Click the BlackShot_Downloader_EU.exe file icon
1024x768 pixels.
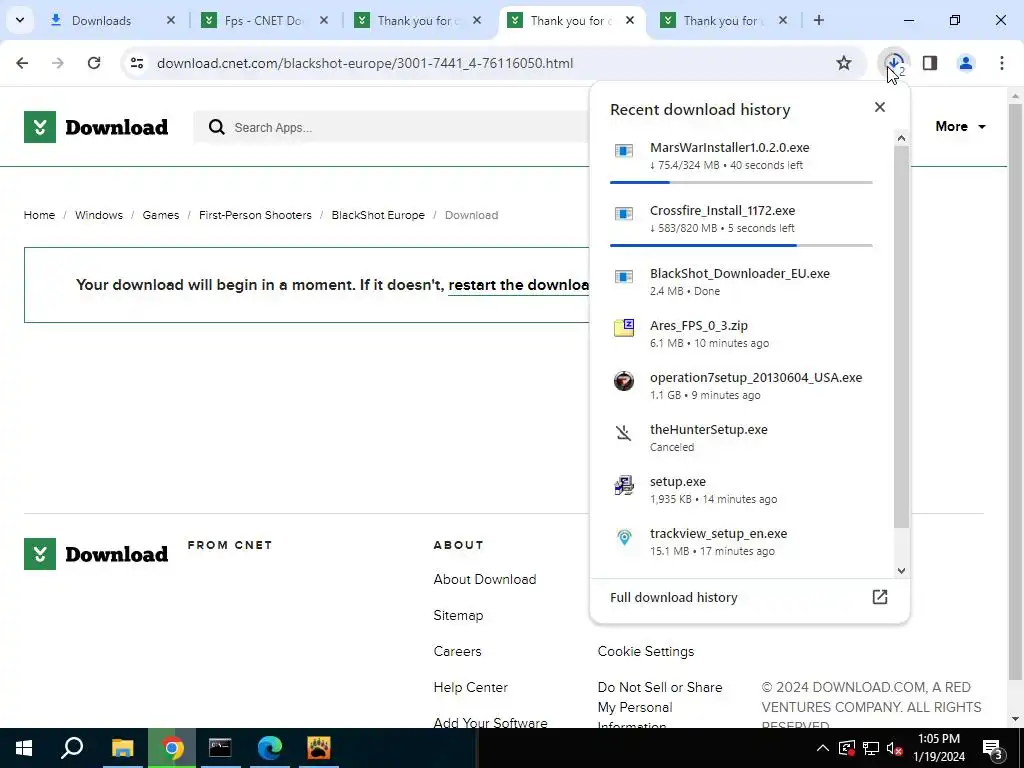tap(624, 276)
